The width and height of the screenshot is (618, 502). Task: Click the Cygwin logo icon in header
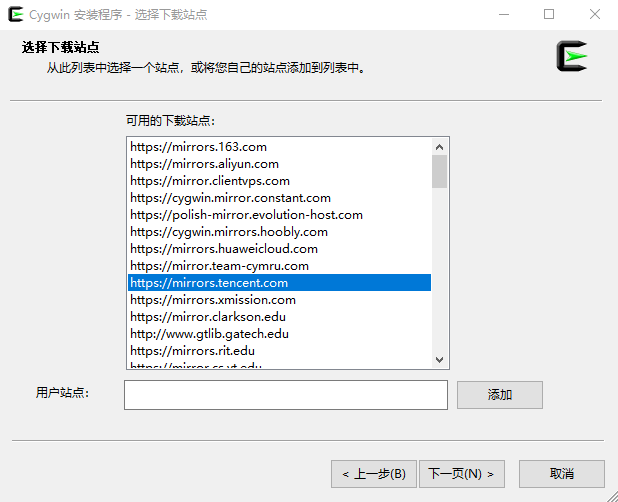[572, 56]
